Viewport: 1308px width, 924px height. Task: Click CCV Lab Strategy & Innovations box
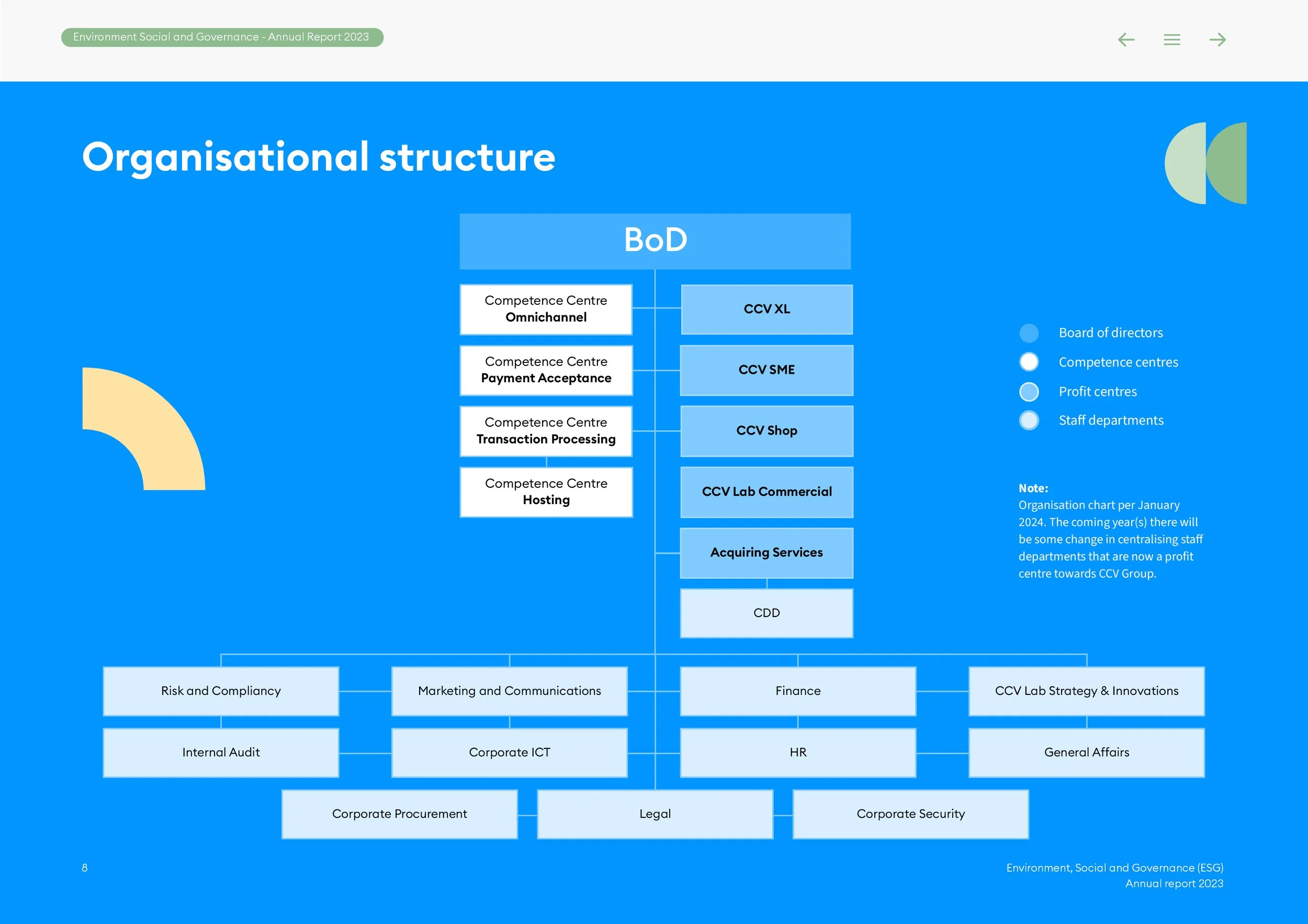(1086, 691)
